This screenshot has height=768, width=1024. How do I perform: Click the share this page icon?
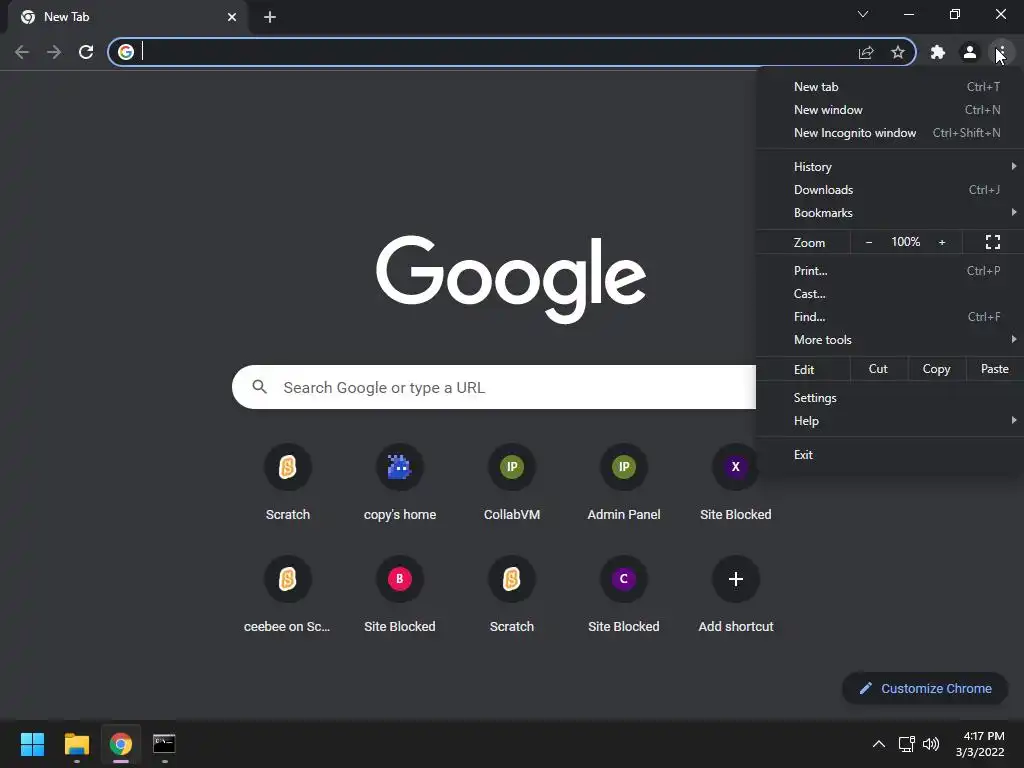pos(866,52)
